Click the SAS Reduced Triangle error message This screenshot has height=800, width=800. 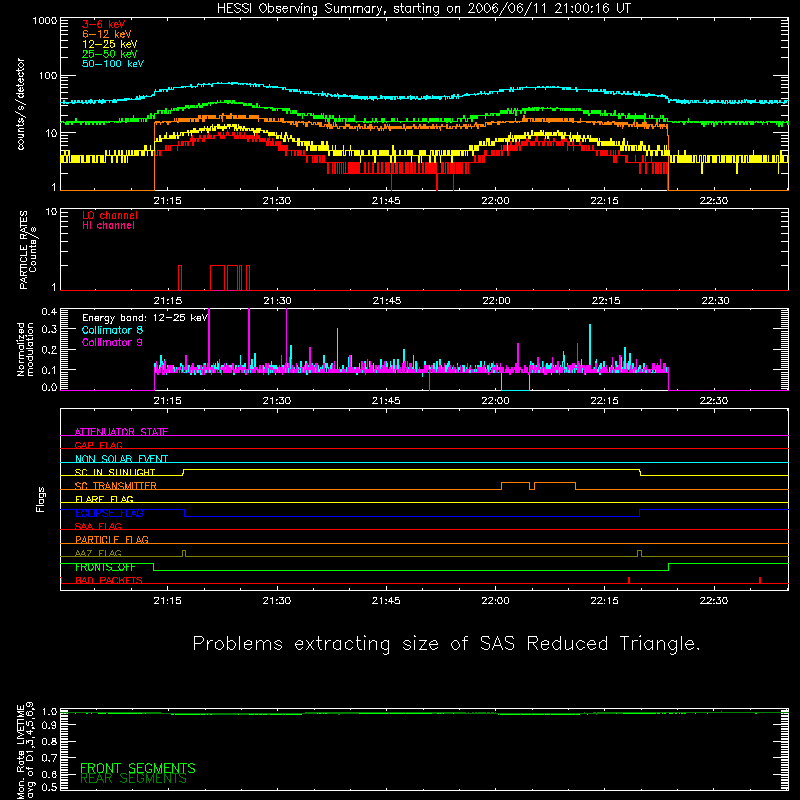446,644
